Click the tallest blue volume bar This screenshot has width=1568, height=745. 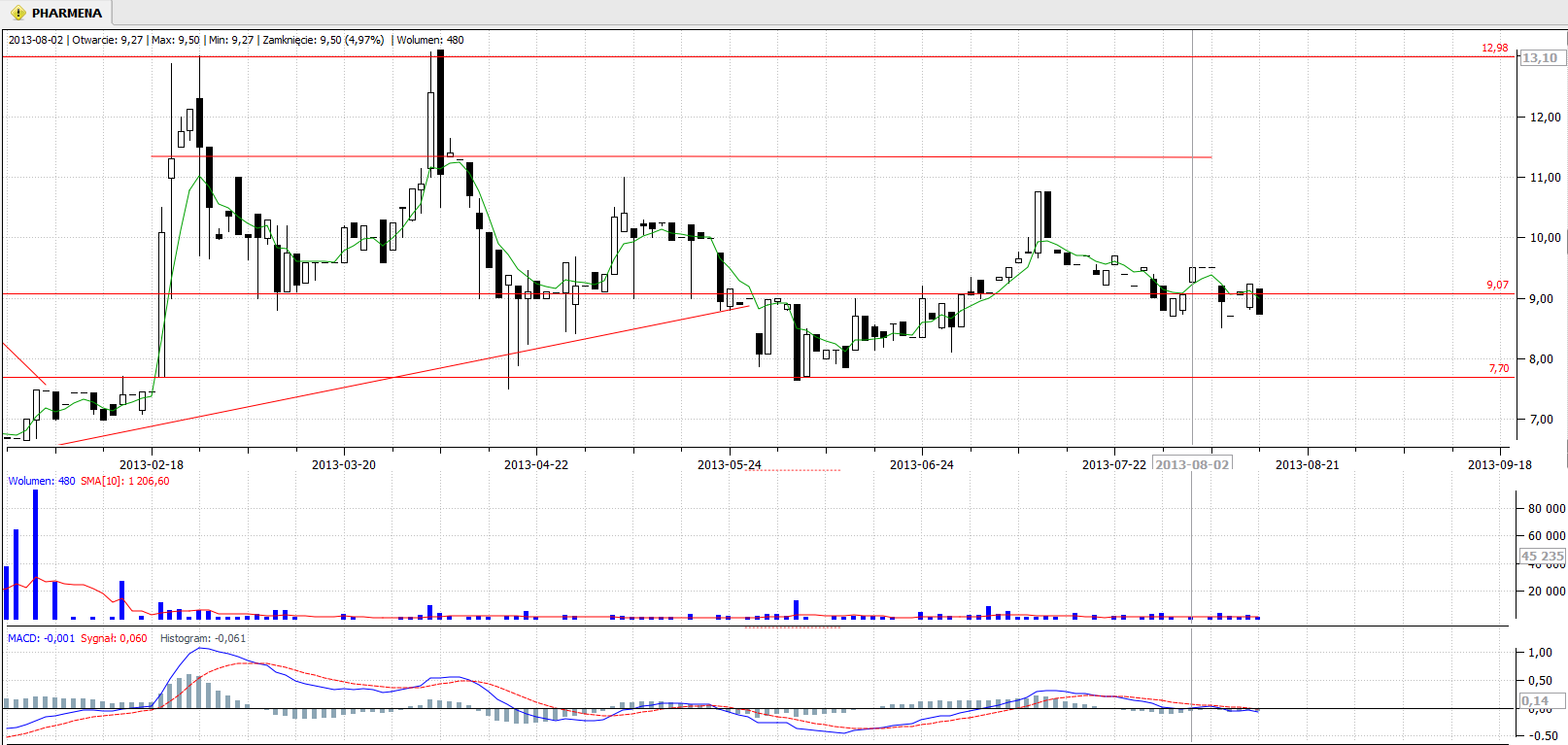[36, 554]
